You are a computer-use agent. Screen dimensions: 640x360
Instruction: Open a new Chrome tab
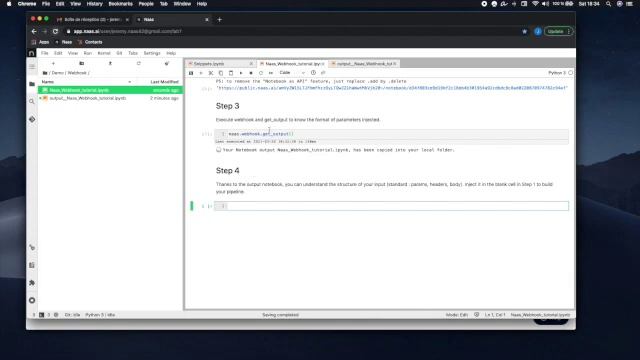pyautogui.click(x=219, y=20)
